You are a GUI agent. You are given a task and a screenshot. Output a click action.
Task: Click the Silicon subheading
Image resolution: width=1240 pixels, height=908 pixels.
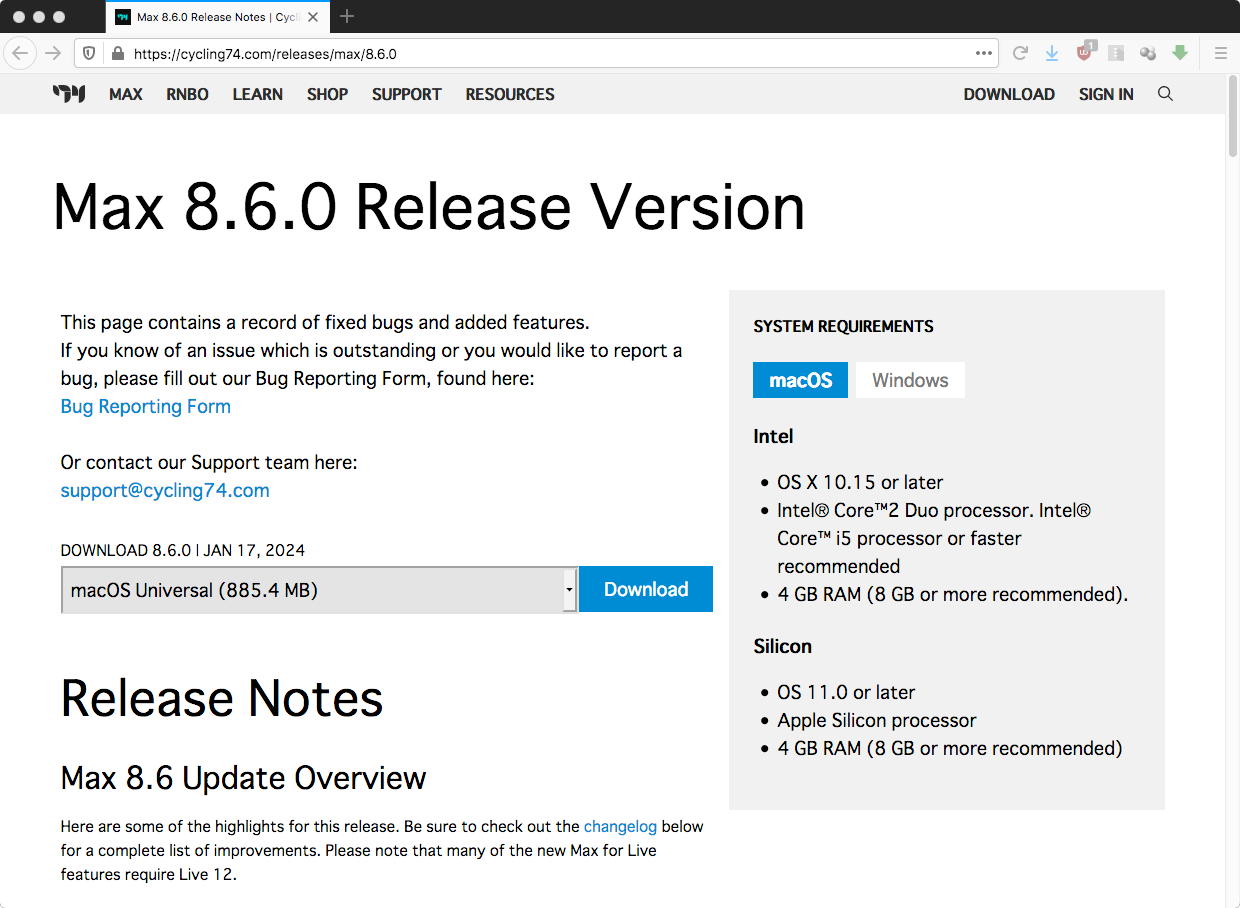(x=782, y=646)
